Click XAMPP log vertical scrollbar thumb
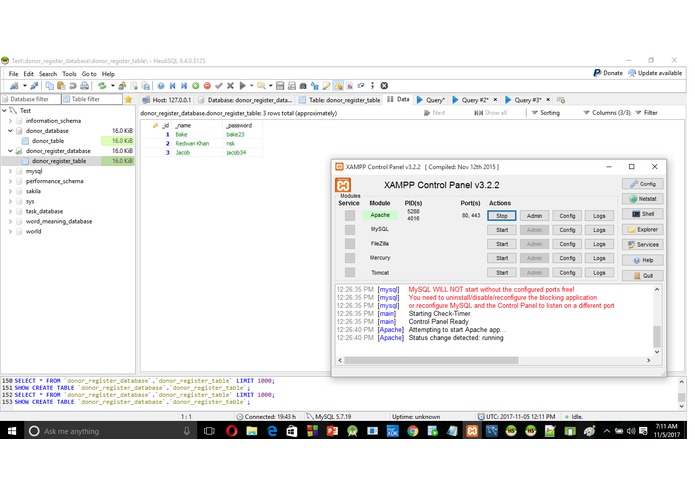 [657, 336]
